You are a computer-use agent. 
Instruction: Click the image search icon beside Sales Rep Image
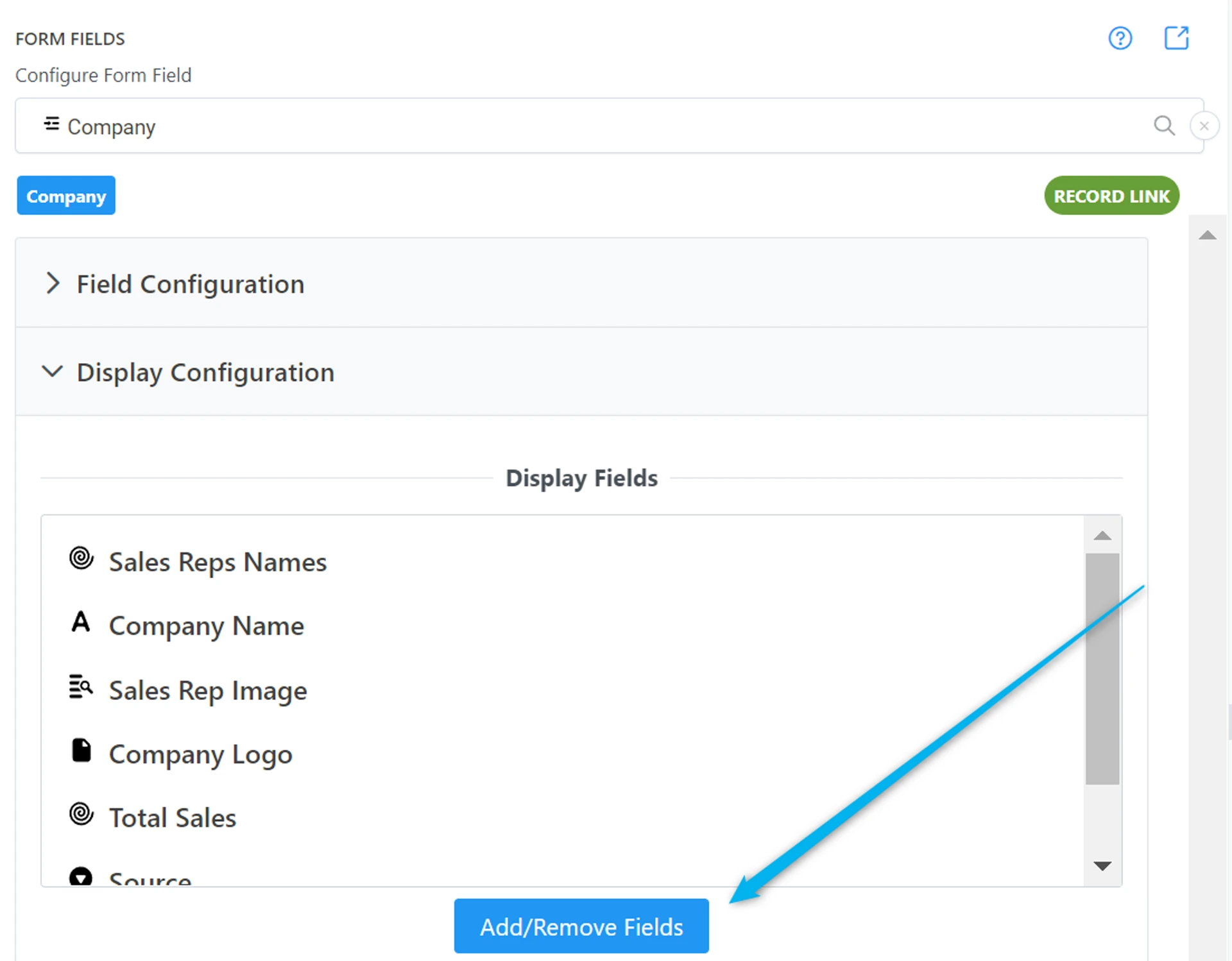coord(80,686)
